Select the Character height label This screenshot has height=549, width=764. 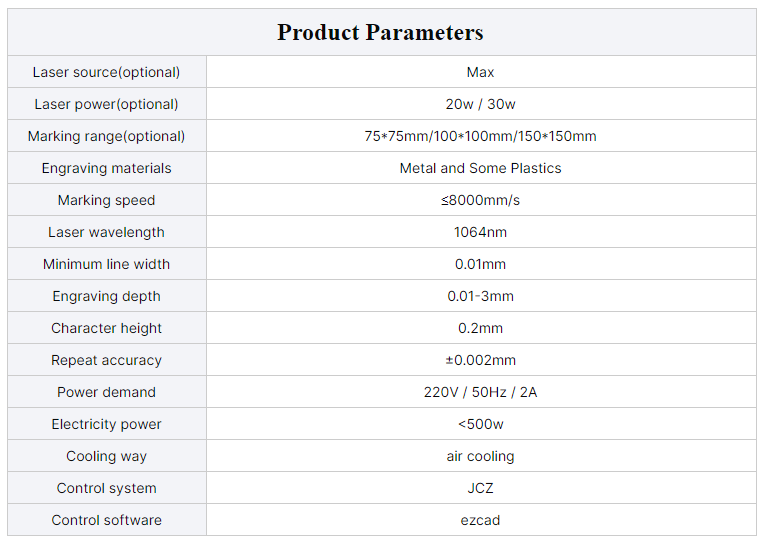tap(107, 328)
